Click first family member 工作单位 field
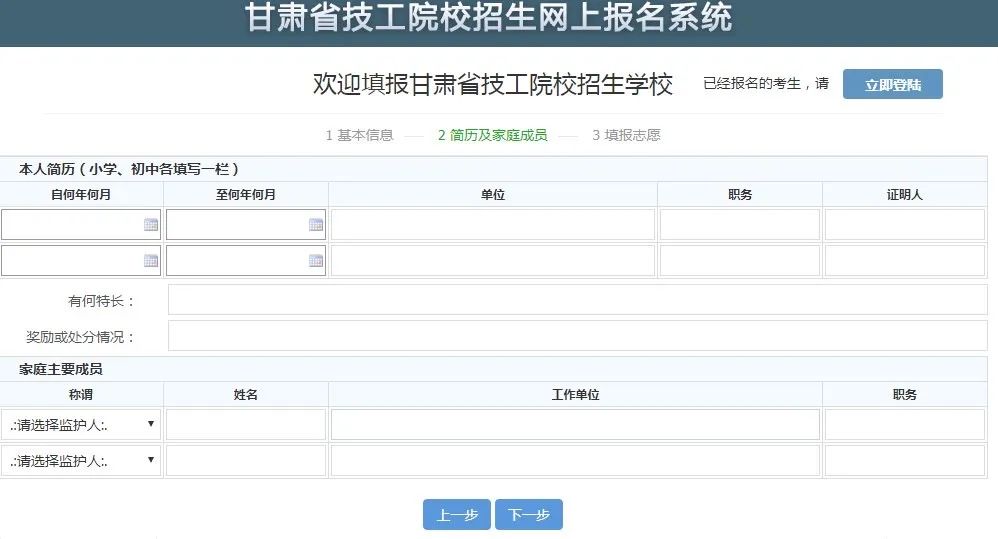Screen dimensions: 998x539 click(x=575, y=425)
